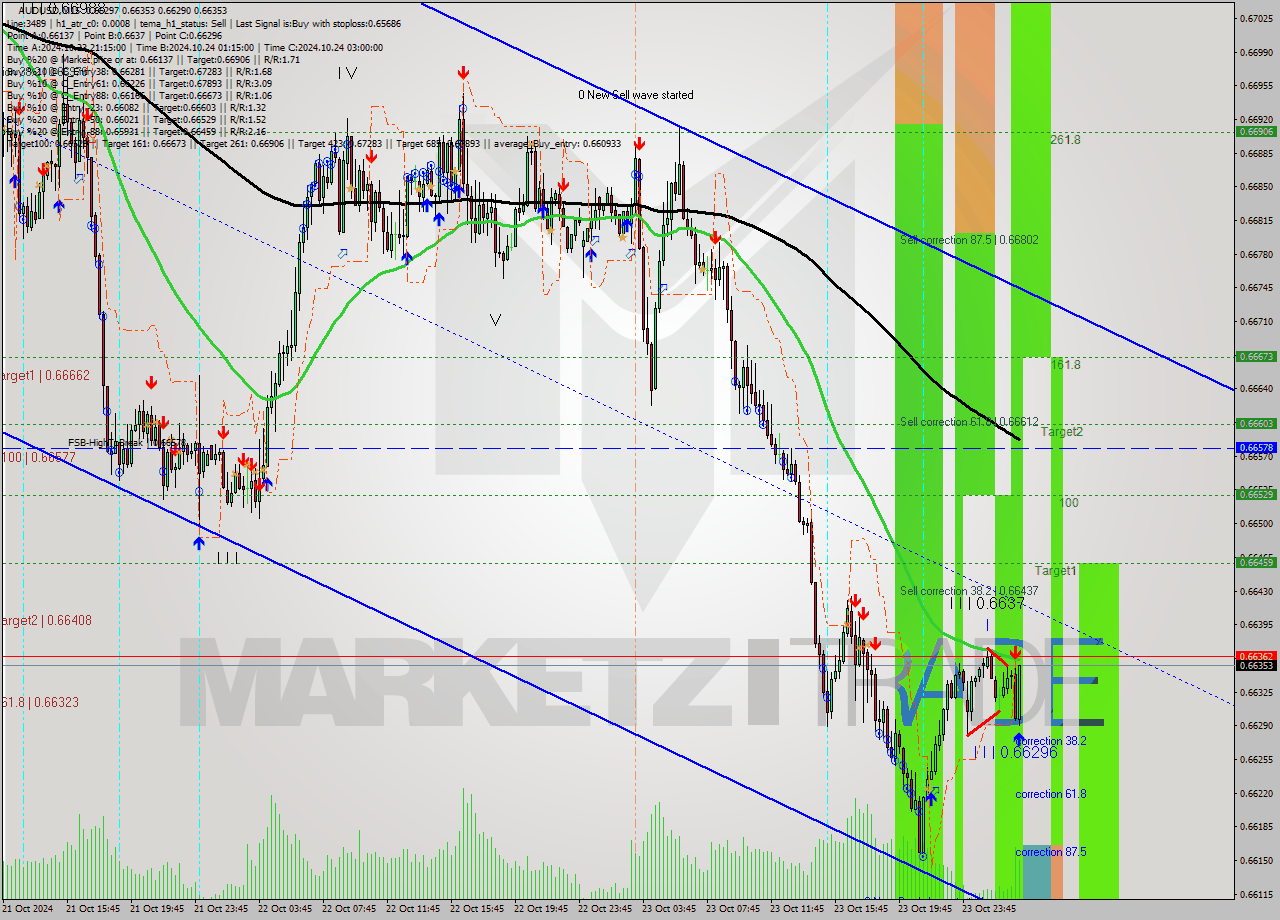The image size is (1280, 920).
Task: Select the single 'V' wave label
Action: tap(495, 319)
